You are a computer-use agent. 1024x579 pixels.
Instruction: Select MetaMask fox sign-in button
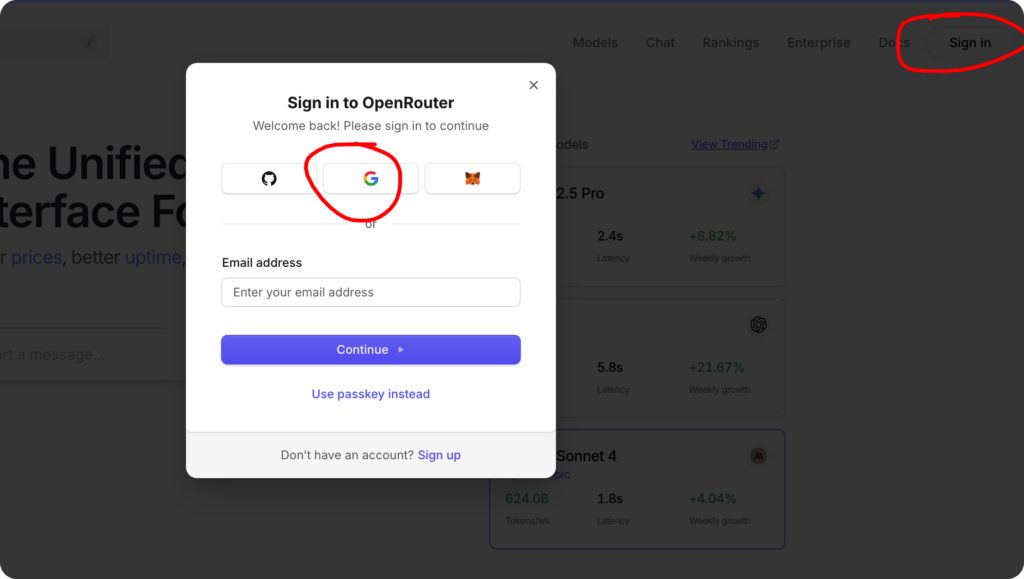tap(472, 179)
